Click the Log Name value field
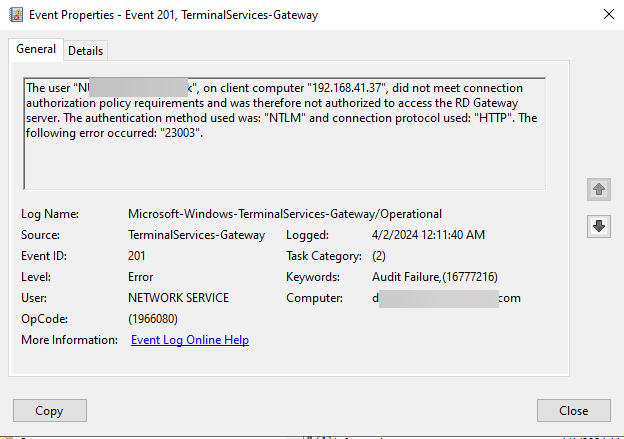This screenshot has width=624, height=439. click(x=285, y=214)
